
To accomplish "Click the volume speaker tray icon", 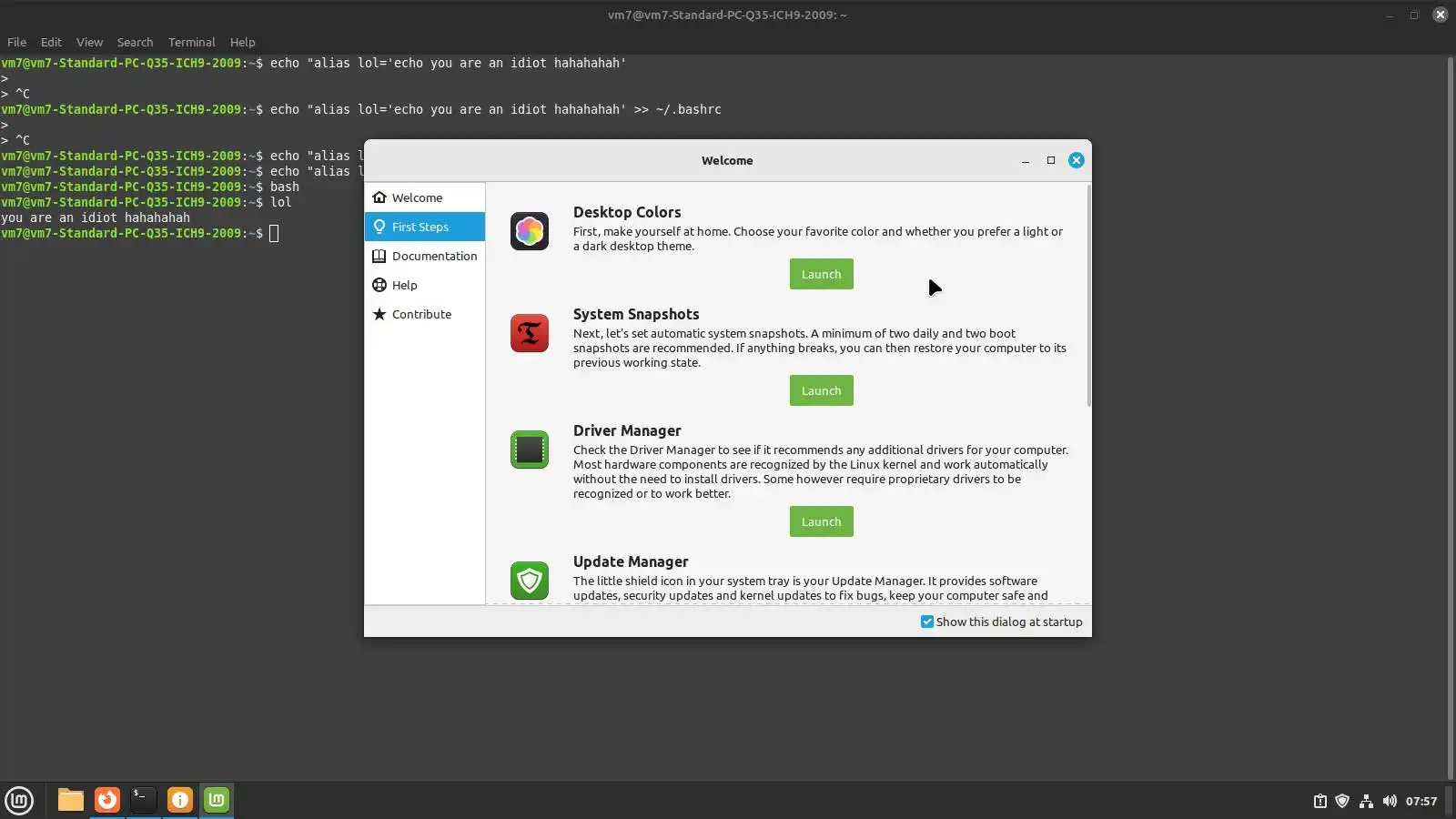I will (1390, 801).
